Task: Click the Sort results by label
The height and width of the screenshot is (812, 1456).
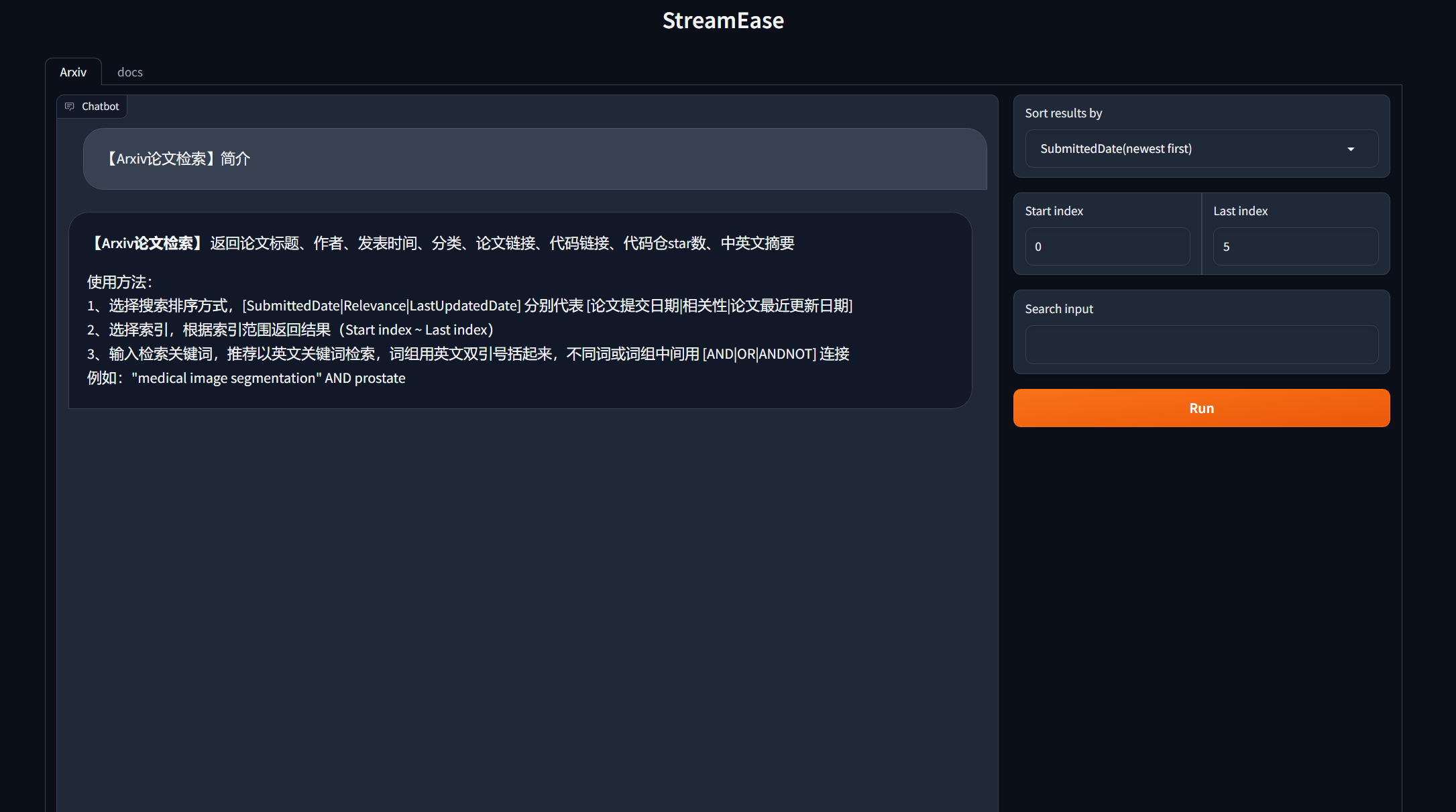Action: pyautogui.click(x=1064, y=113)
